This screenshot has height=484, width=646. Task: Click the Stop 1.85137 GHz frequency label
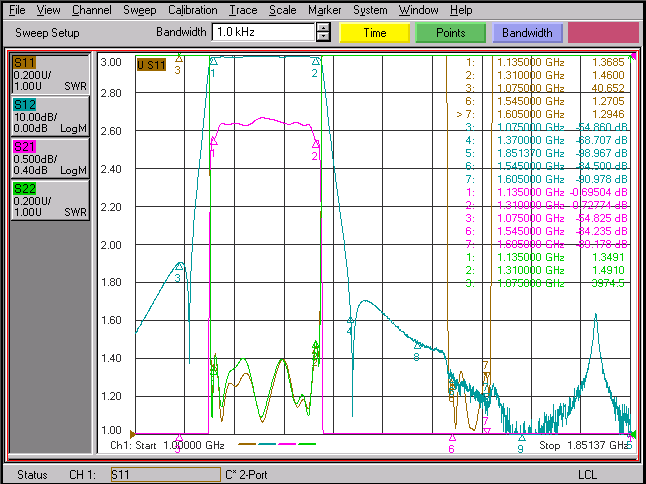point(584,445)
